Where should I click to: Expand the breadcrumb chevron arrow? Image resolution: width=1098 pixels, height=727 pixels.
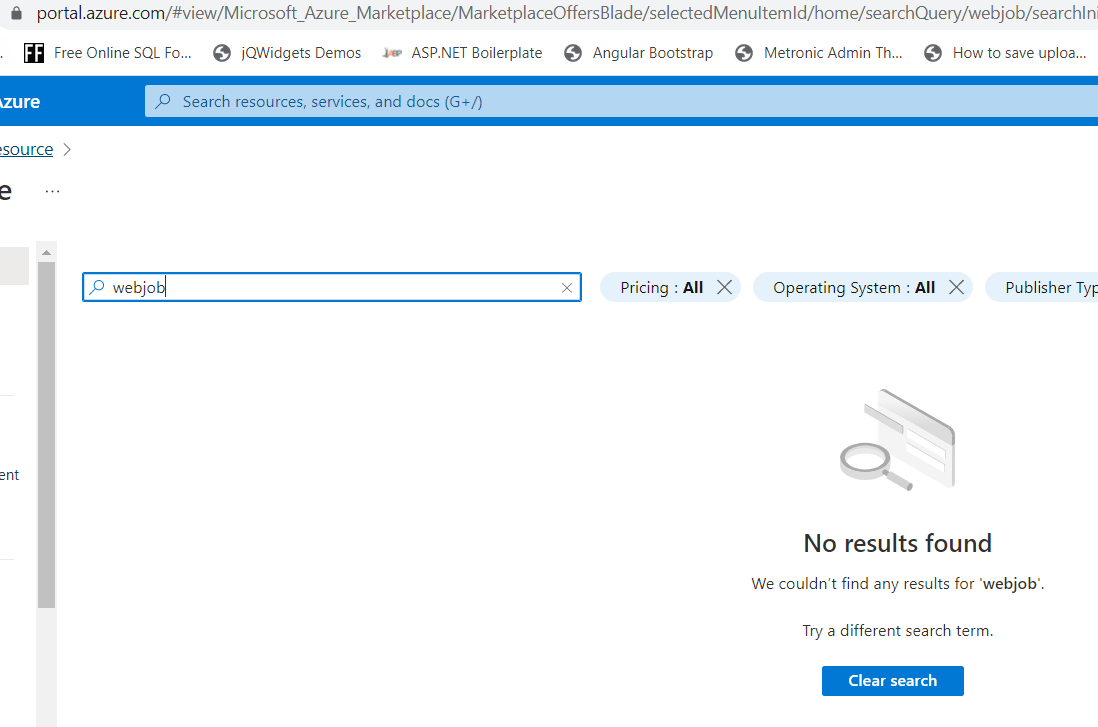pyautogui.click(x=67, y=149)
